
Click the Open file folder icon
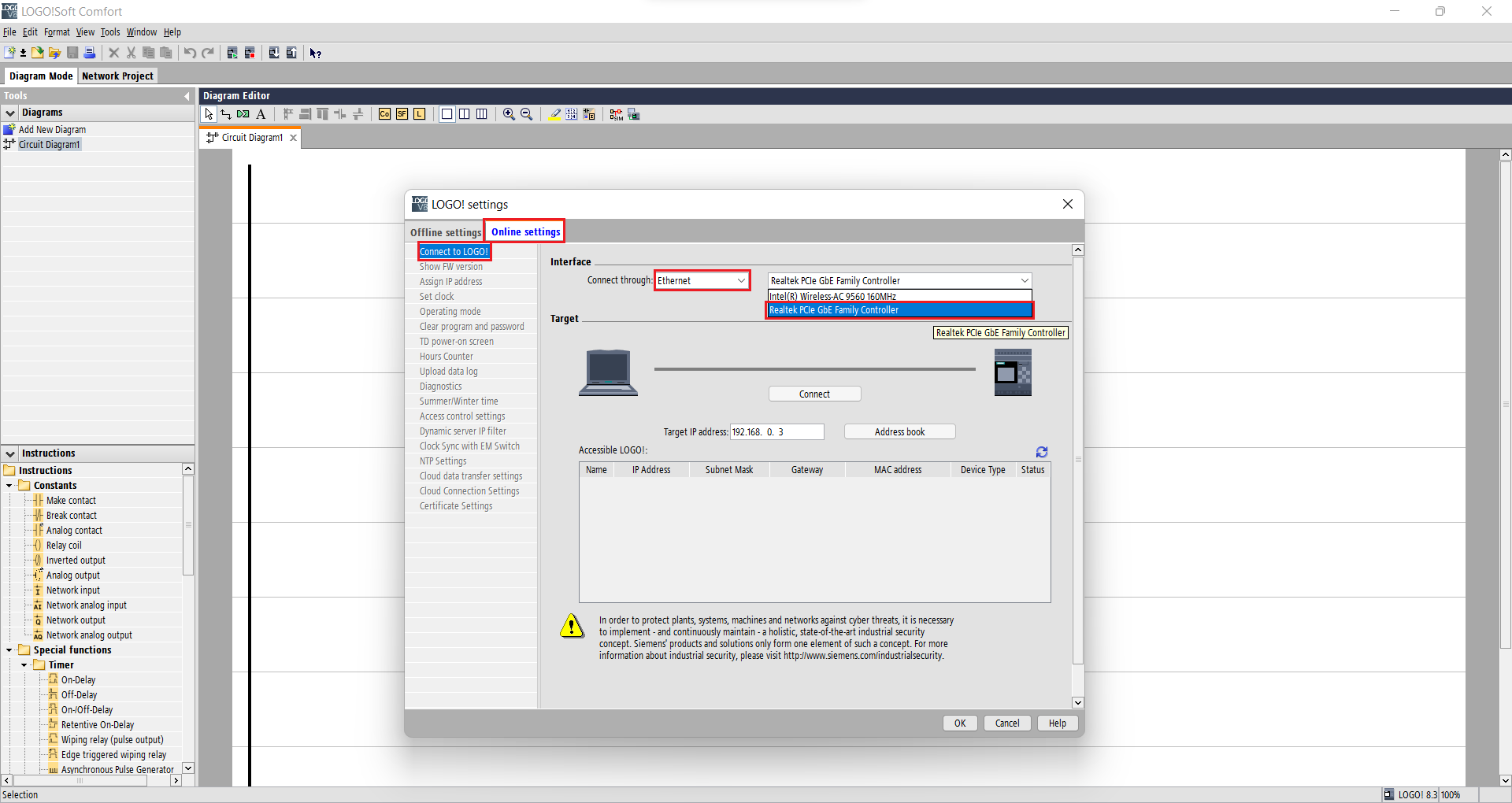[x=38, y=53]
